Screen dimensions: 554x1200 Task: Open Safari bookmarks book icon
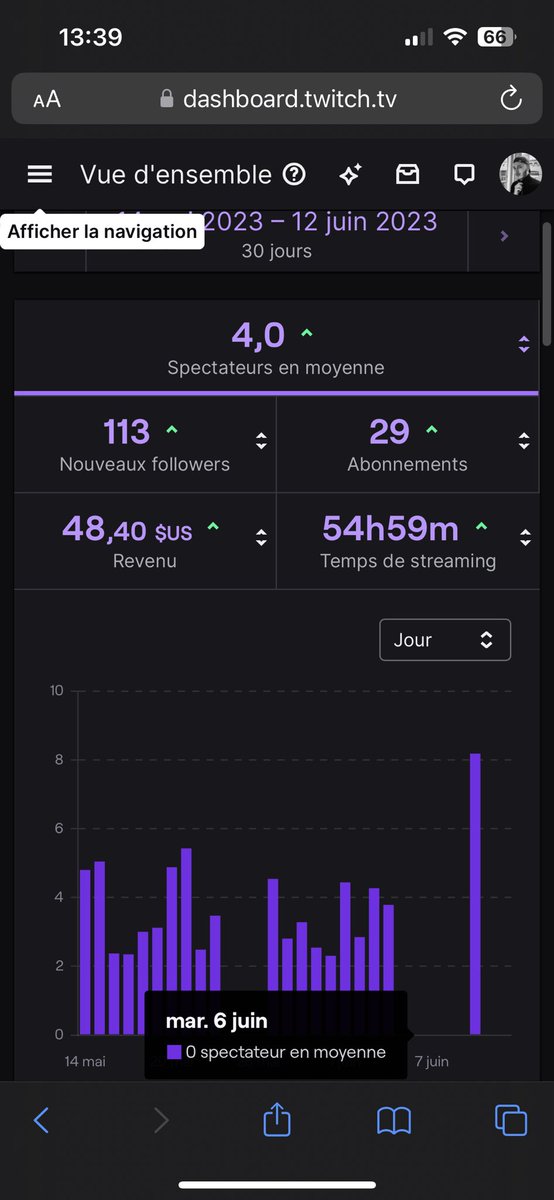[394, 1120]
